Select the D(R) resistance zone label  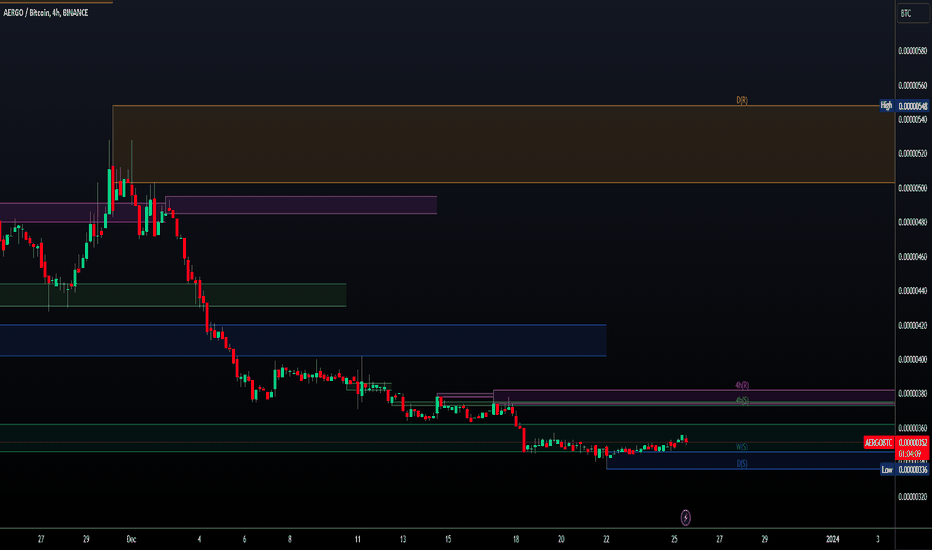[742, 100]
